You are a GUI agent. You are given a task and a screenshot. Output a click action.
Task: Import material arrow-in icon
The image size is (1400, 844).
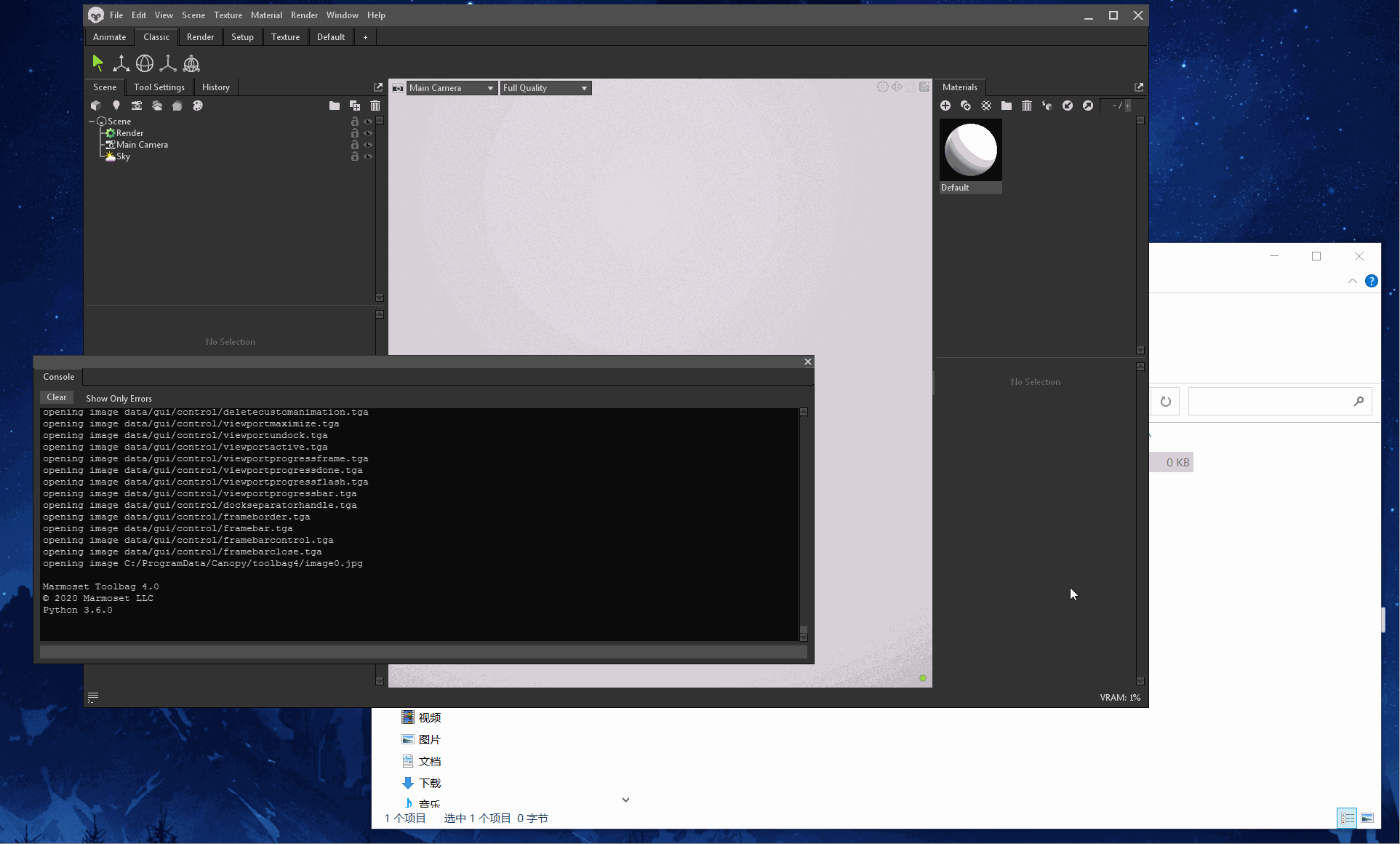point(1068,105)
